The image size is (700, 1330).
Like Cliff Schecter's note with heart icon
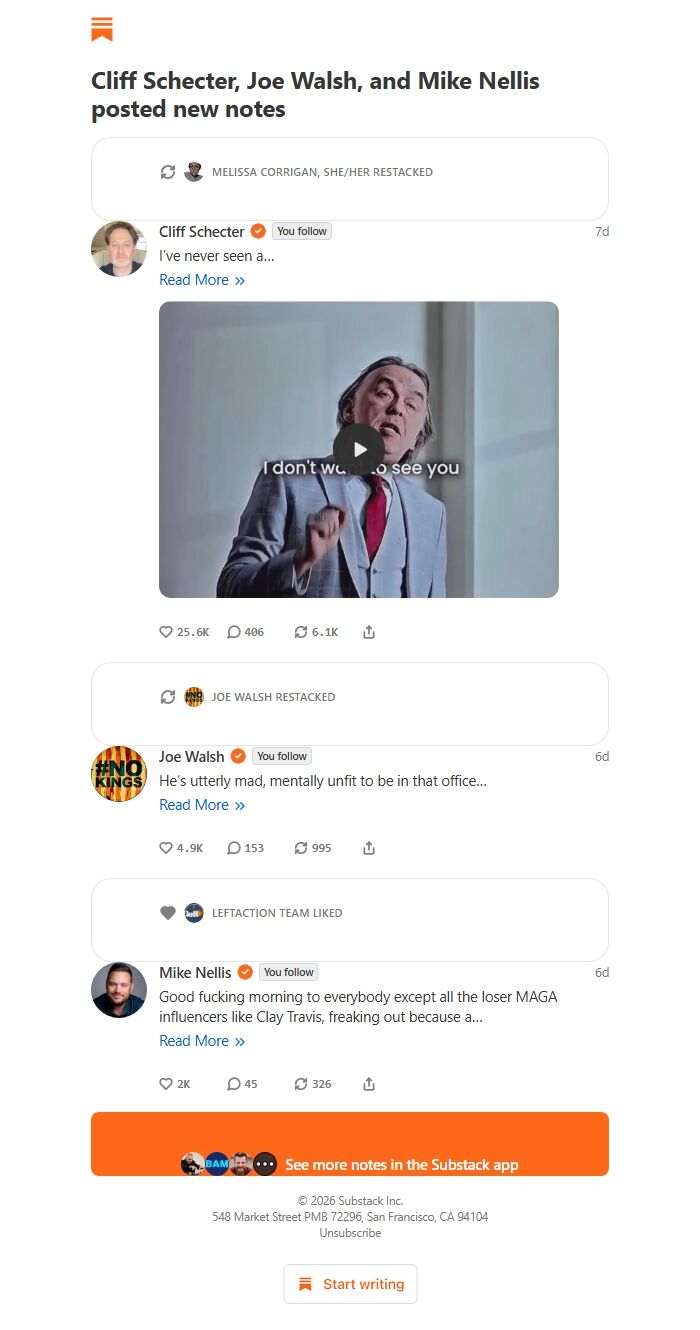(166, 632)
